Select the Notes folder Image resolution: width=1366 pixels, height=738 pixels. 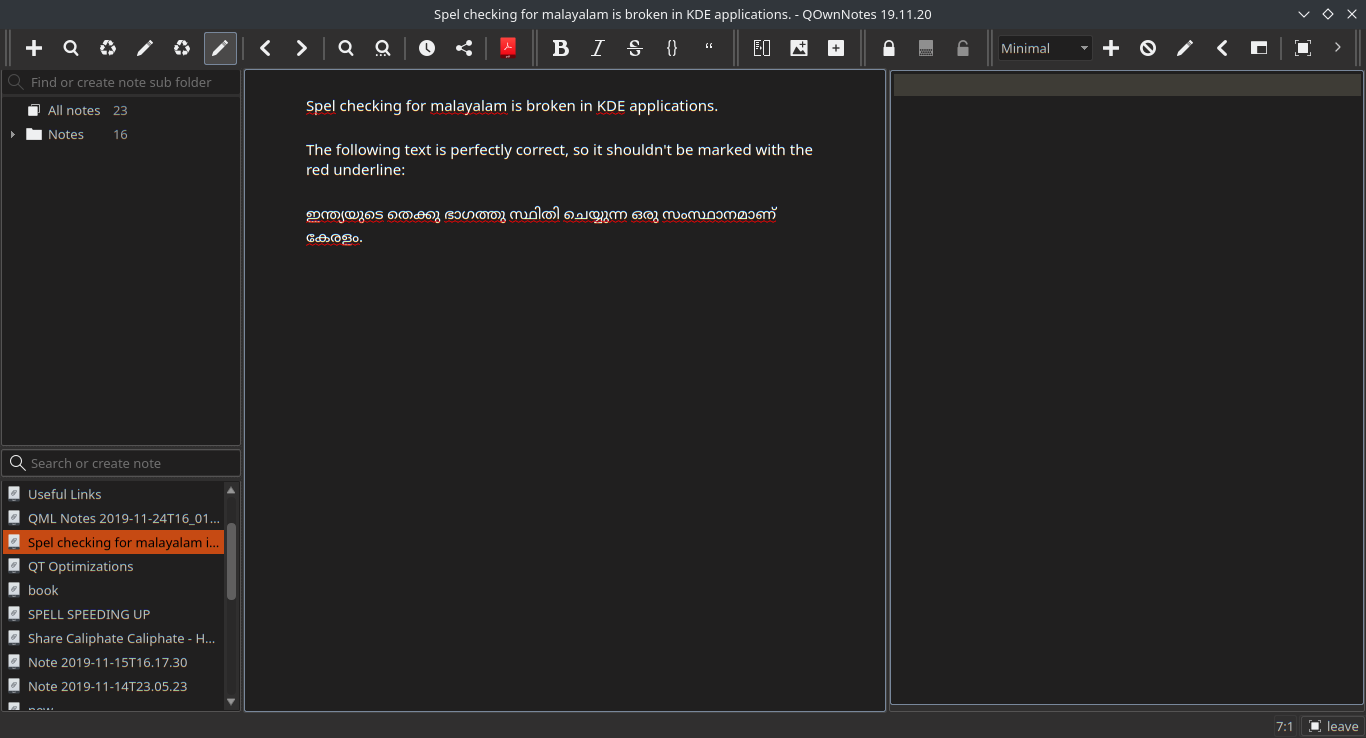click(66, 134)
